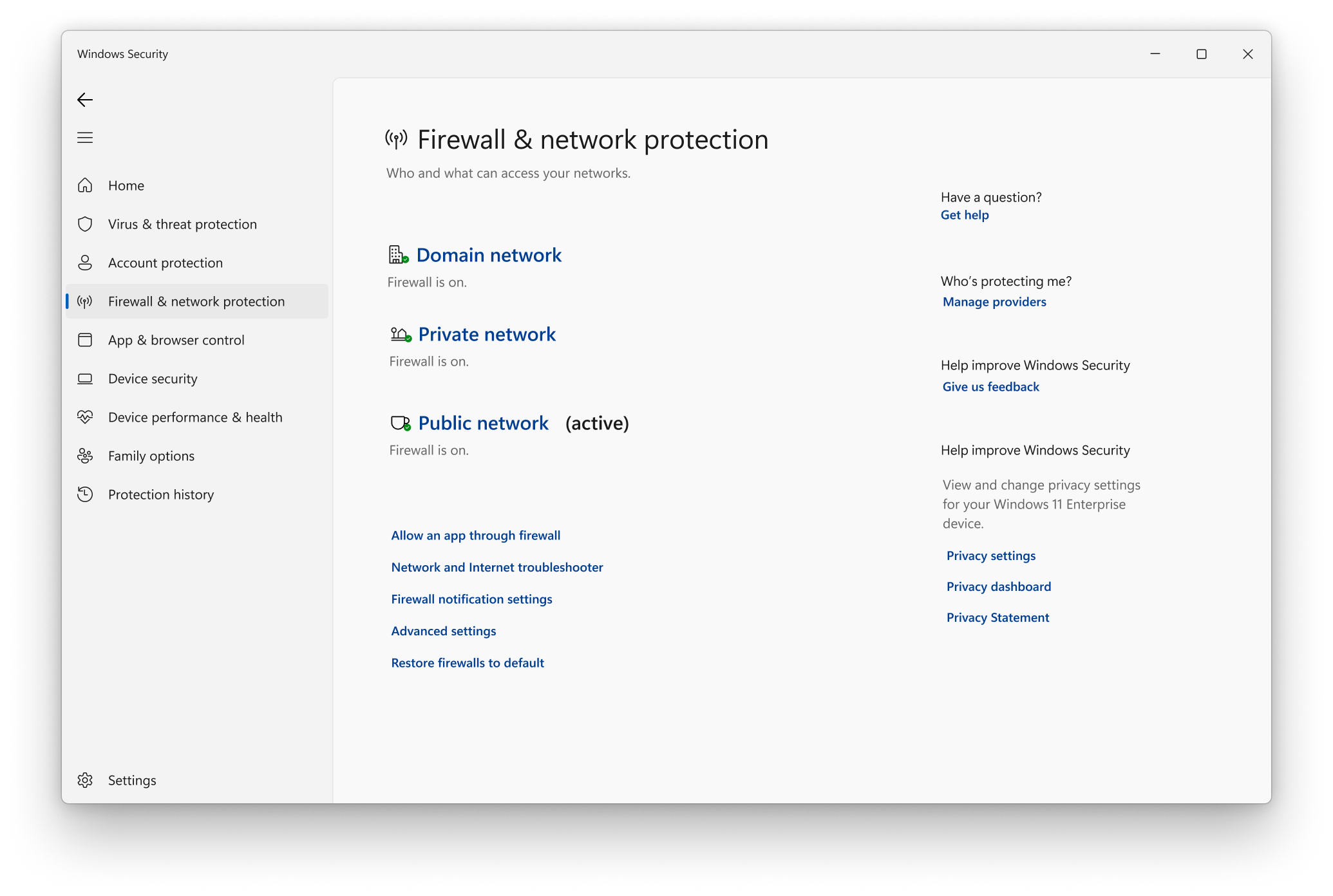Screen dimensions: 1333x896
Task: Open the Domain network settings
Action: click(489, 254)
